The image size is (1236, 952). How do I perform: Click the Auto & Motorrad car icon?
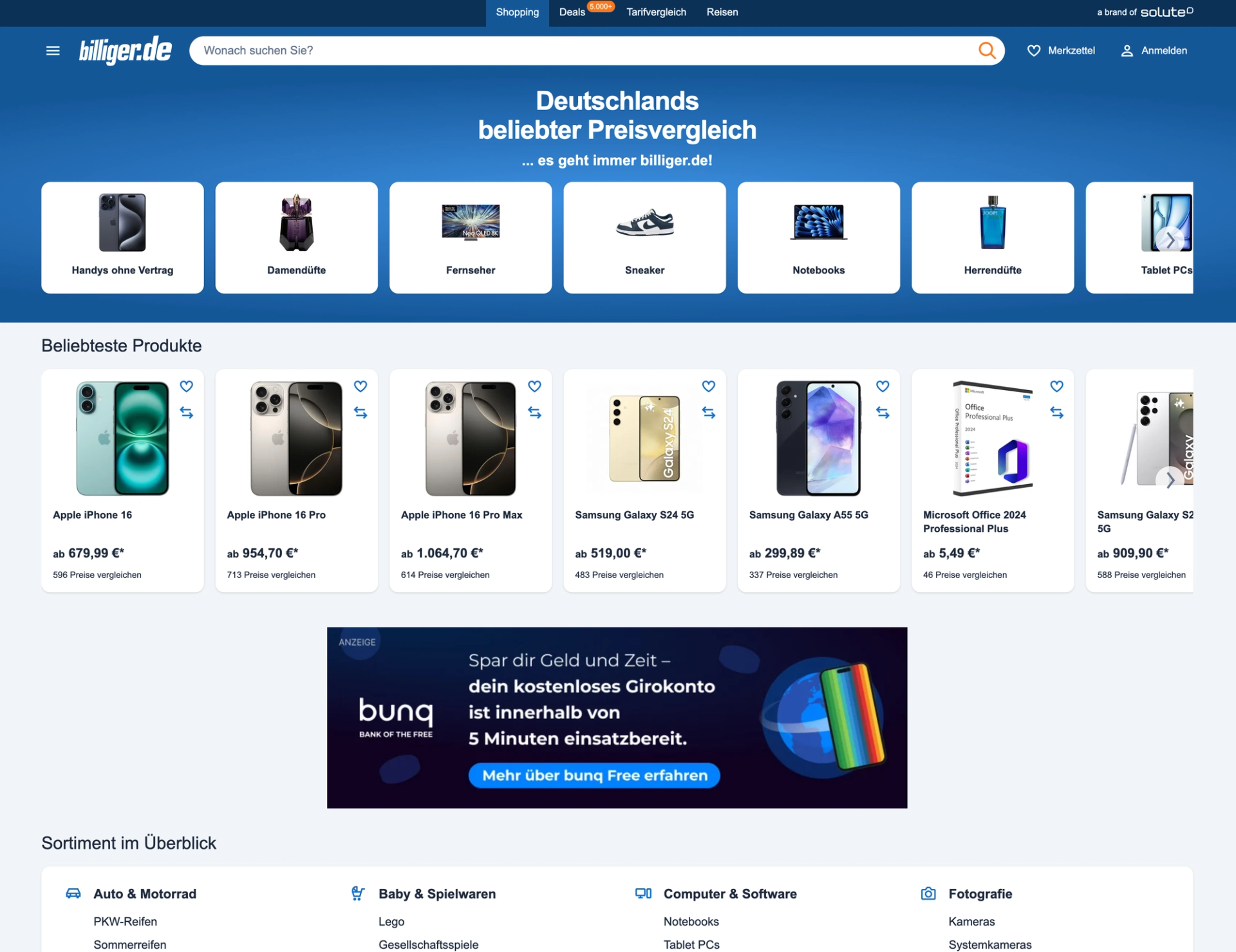pos(73,893)
